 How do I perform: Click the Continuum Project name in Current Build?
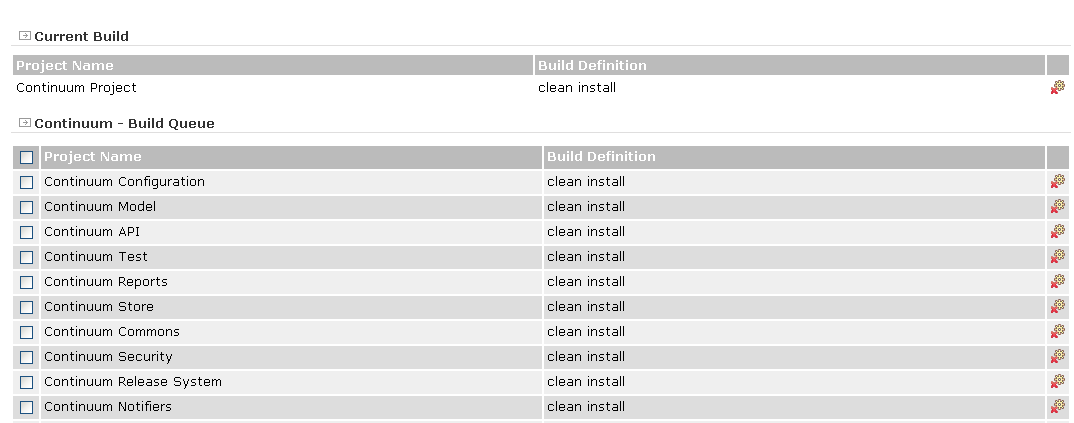76,88
